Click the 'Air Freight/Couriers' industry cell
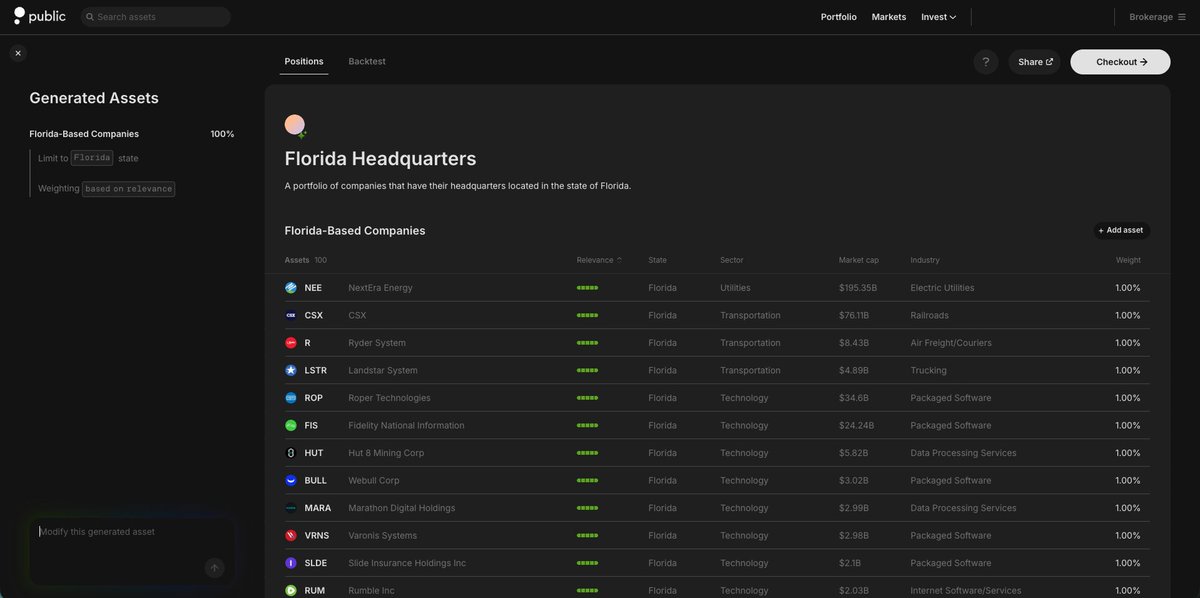The width and height of the screenshot is (1200, 598). click(951, 343)
